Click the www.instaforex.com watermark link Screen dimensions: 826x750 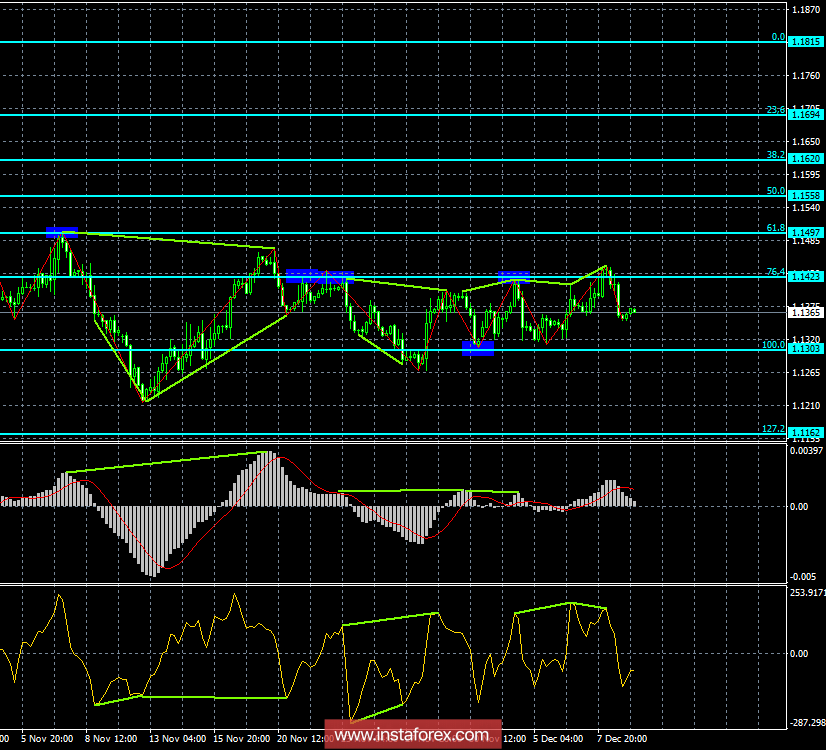coord(412,737)
